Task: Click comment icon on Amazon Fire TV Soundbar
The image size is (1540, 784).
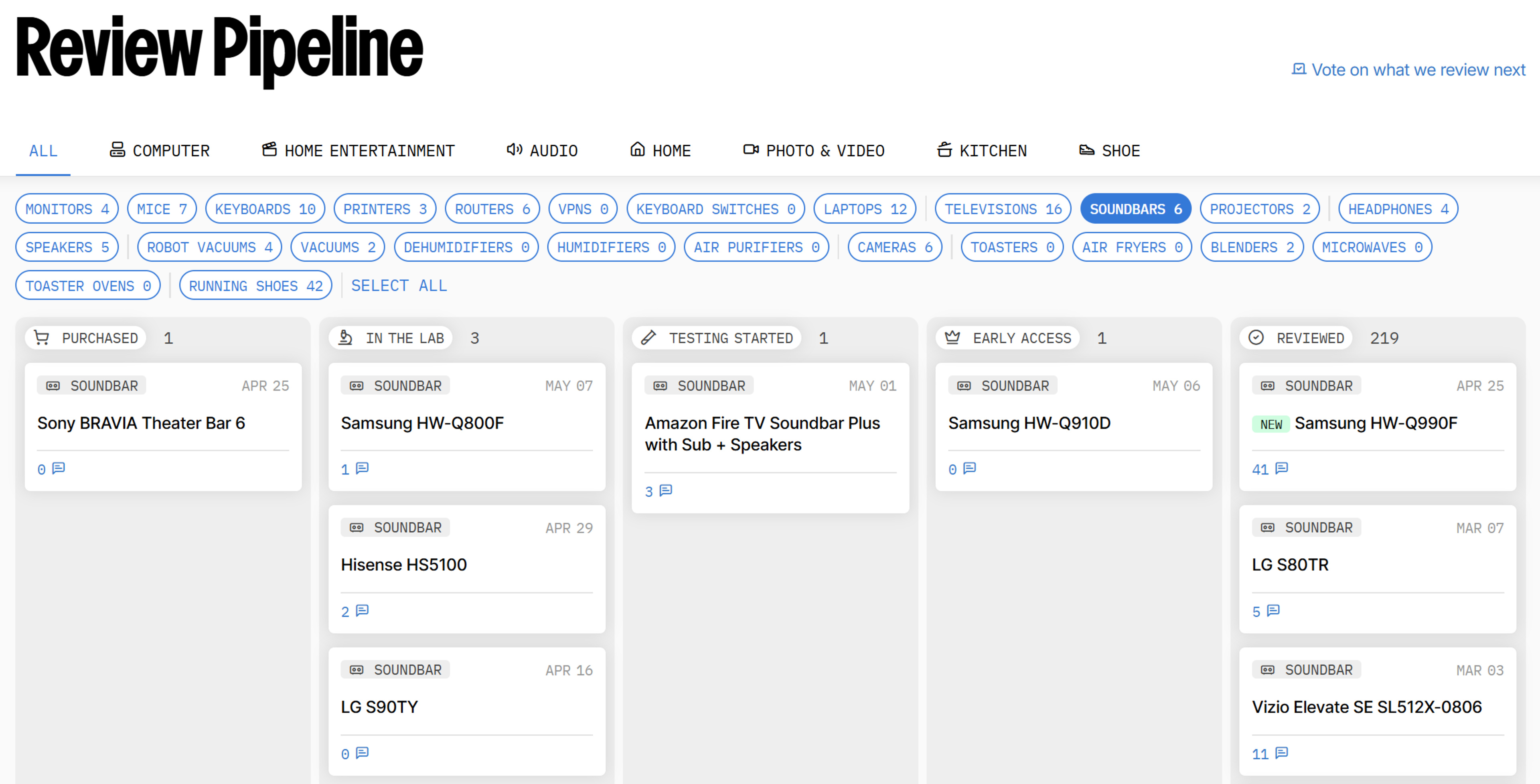Action: 665,491
